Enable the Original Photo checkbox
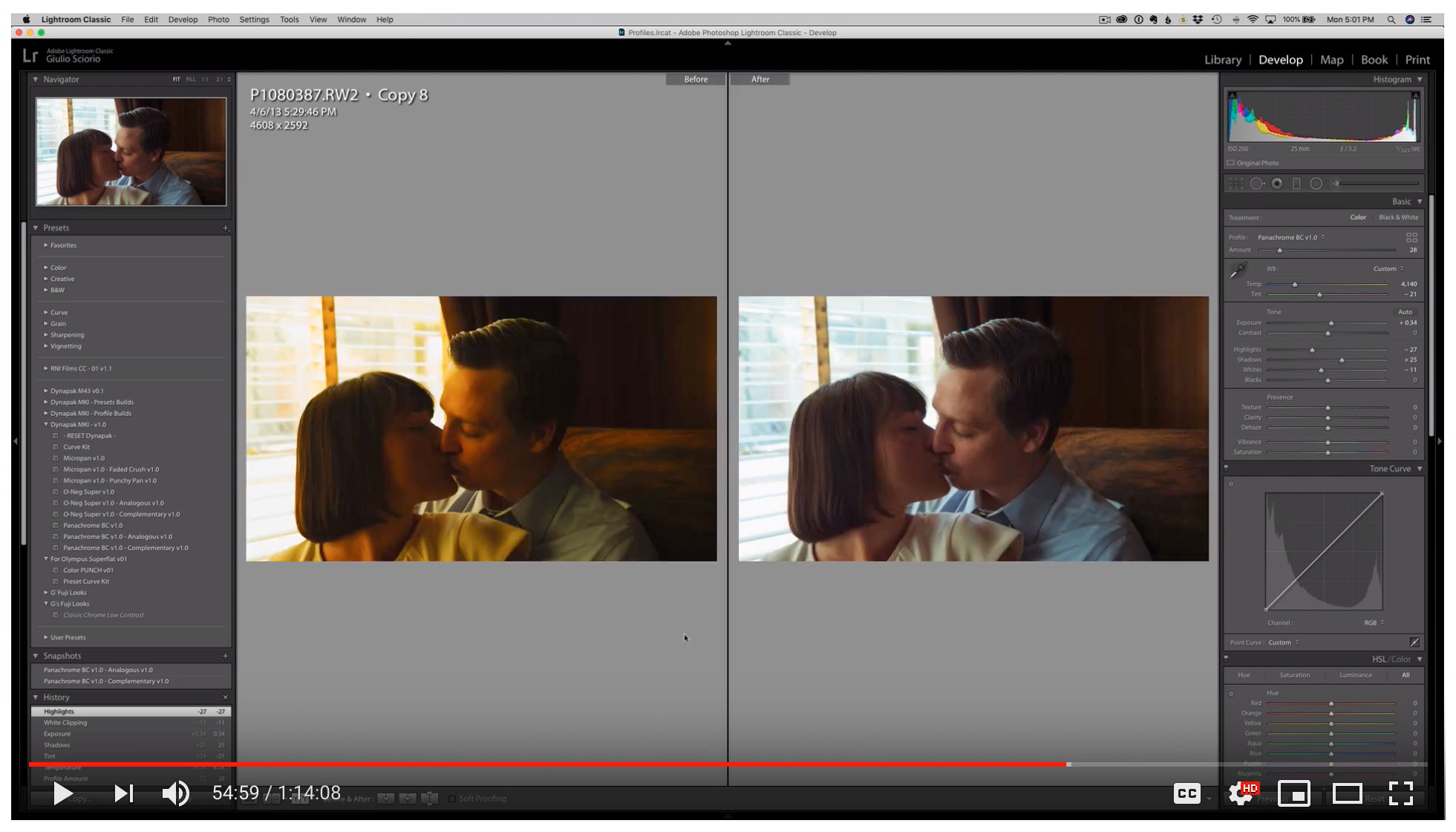 coord(1230,163)
